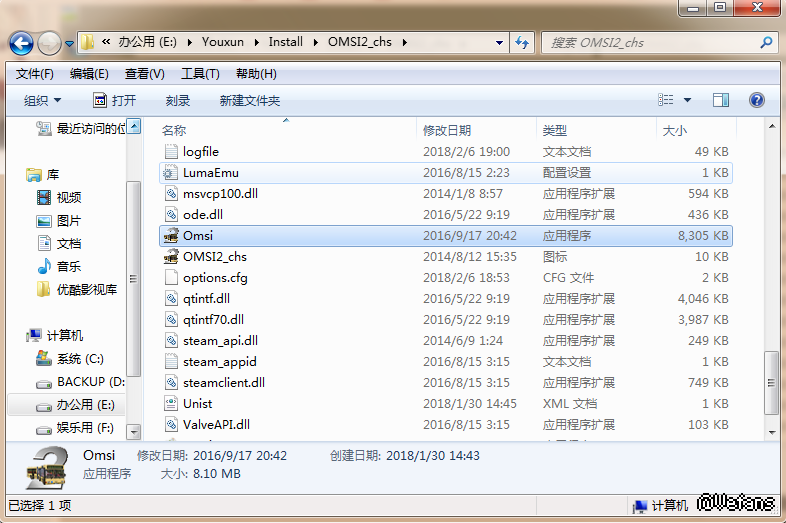Select the steamclient.dll file icon
The image size is (786, 523).
point(171,383)
